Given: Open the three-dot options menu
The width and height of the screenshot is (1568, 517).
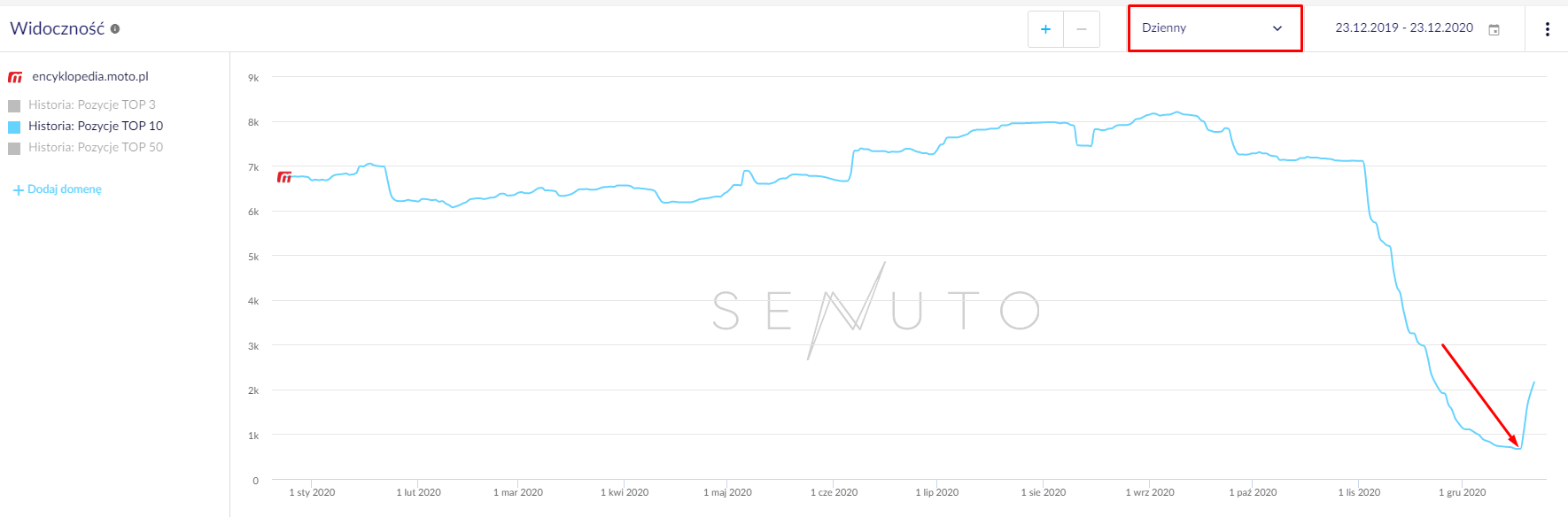Looking at the screenshot, I should pyautogui.click(x=1547, y=29).
